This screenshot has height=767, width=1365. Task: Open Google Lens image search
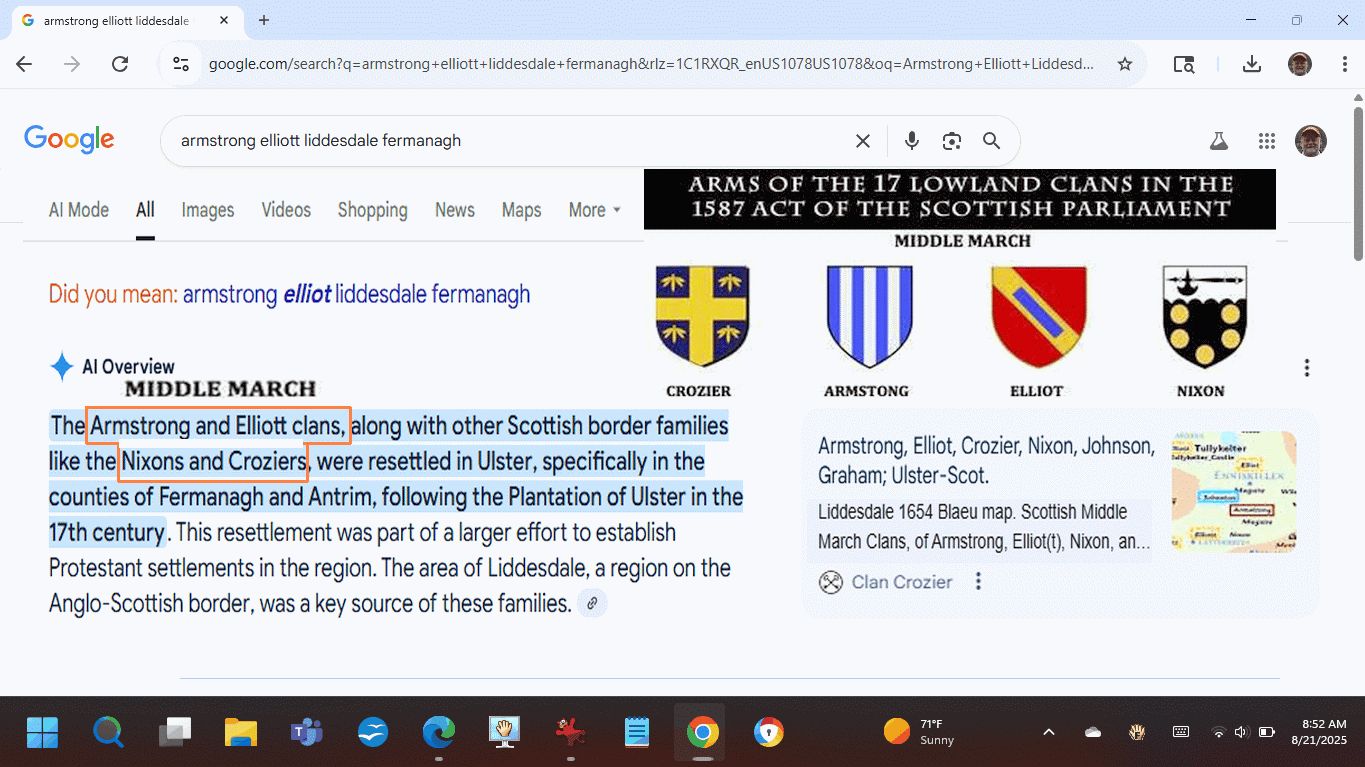point(951,141)
